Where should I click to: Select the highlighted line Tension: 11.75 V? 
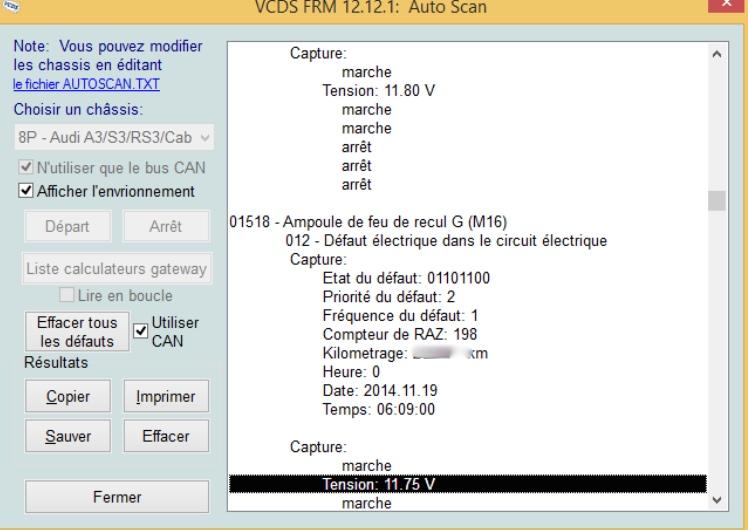click(468, 484)
